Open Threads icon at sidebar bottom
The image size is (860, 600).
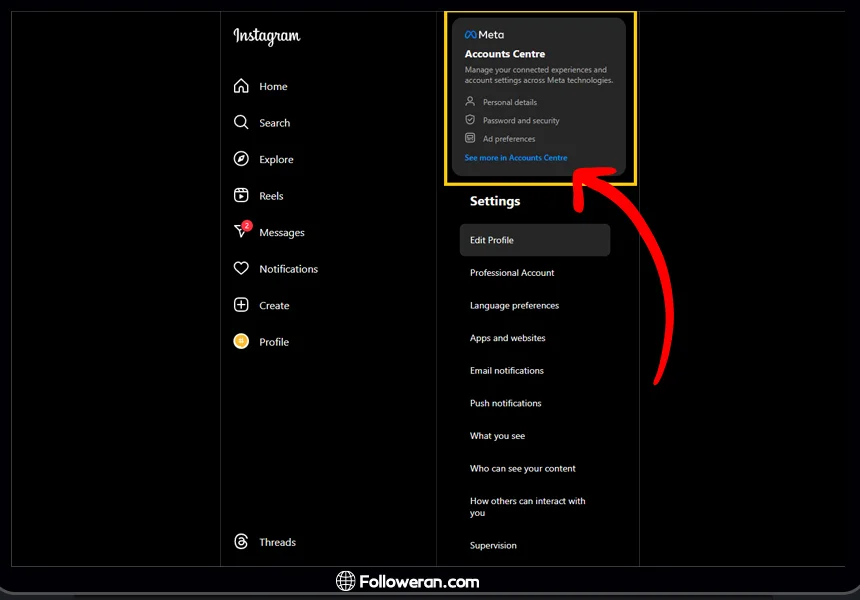[x=241, y=542]
